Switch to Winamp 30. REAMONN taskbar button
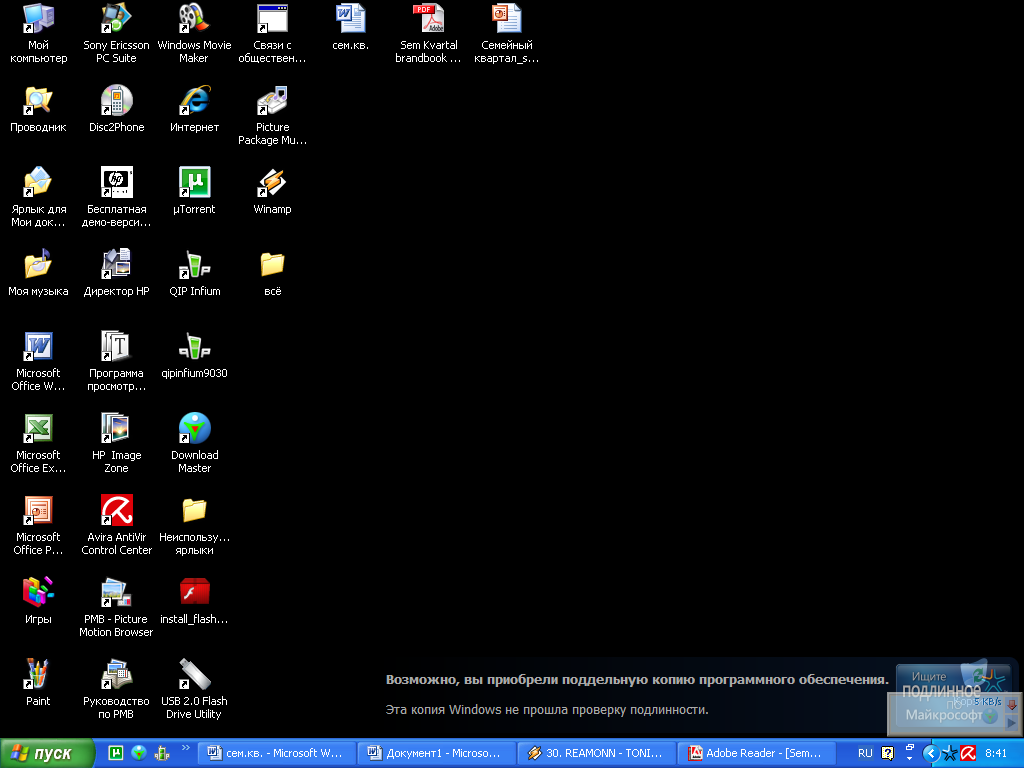Viewport: 1024px width, 768px height. (597, 753)
